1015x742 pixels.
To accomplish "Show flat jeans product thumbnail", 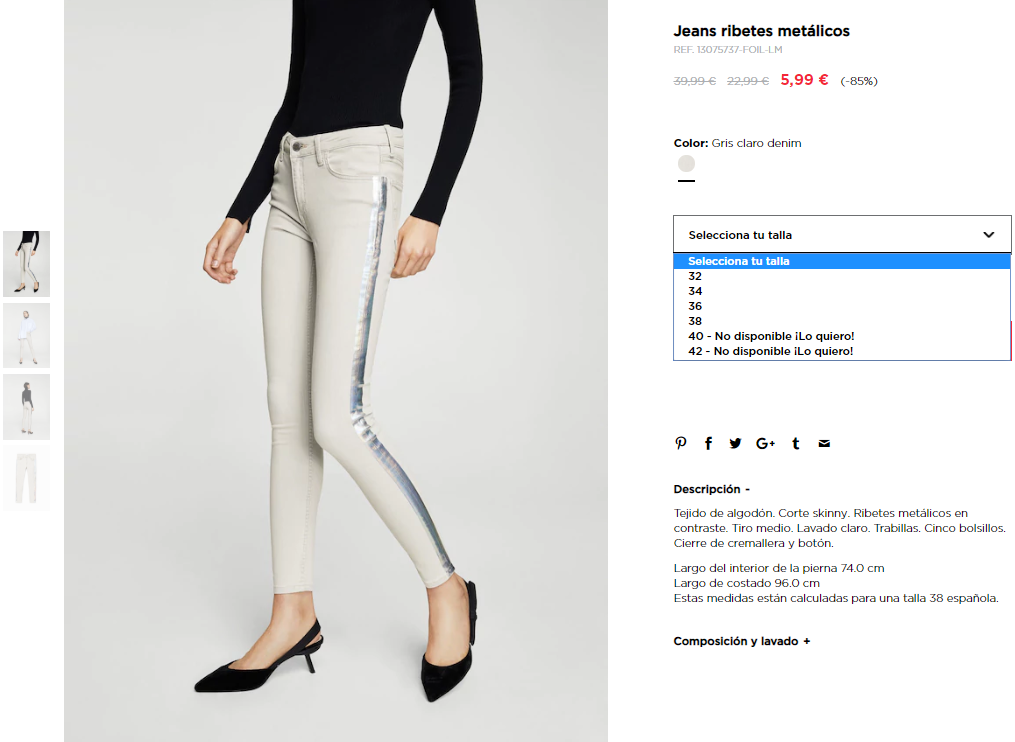I will [x=27, y=478].
